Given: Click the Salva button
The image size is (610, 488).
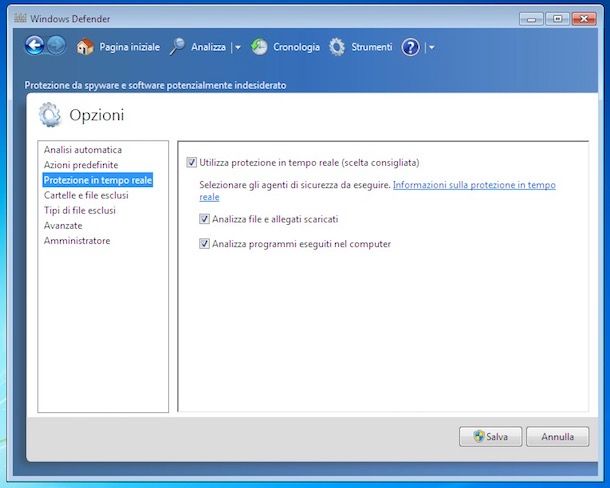Looking at the screenshot, I should click(x=491, y=437).
